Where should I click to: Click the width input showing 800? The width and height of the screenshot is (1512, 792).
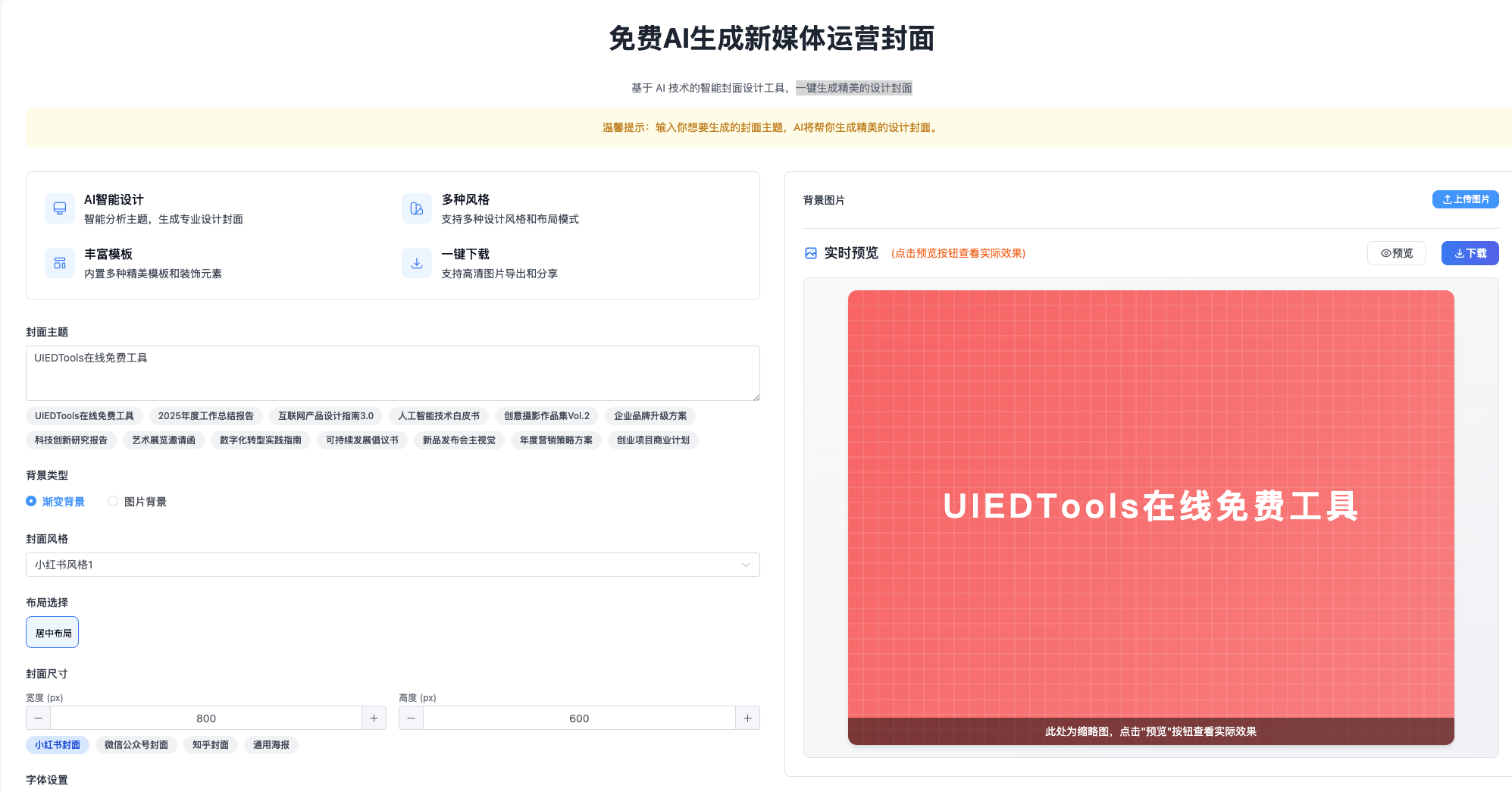coord(206,718)
